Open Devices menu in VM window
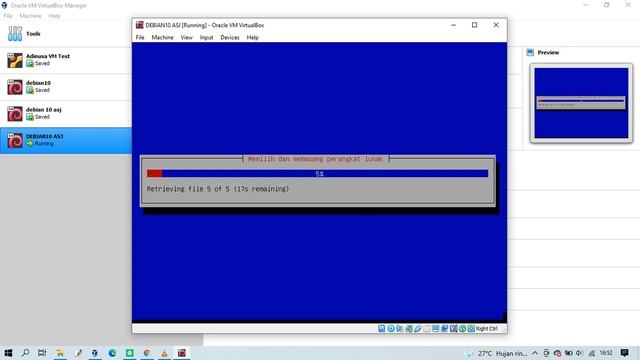This screenshot has height=360, width=640. coord(230,37)
